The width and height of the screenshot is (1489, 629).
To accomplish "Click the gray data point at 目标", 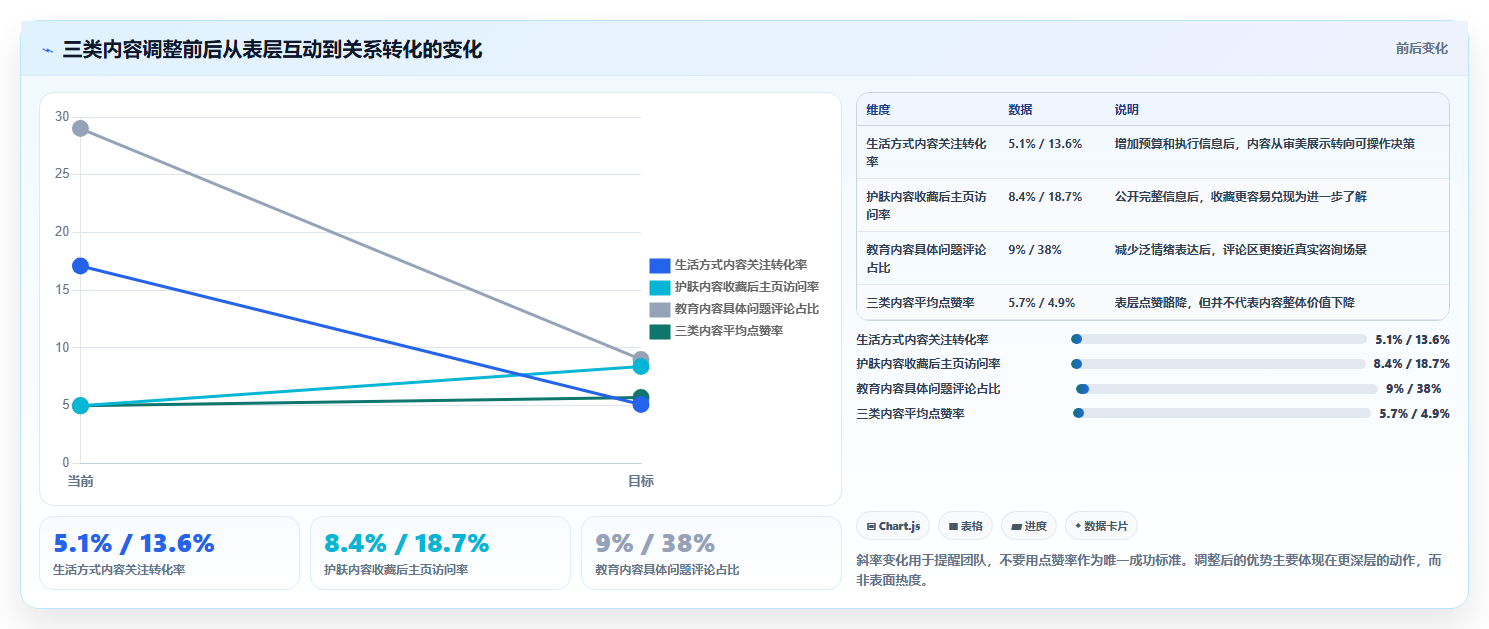I will tap(641, 357).
